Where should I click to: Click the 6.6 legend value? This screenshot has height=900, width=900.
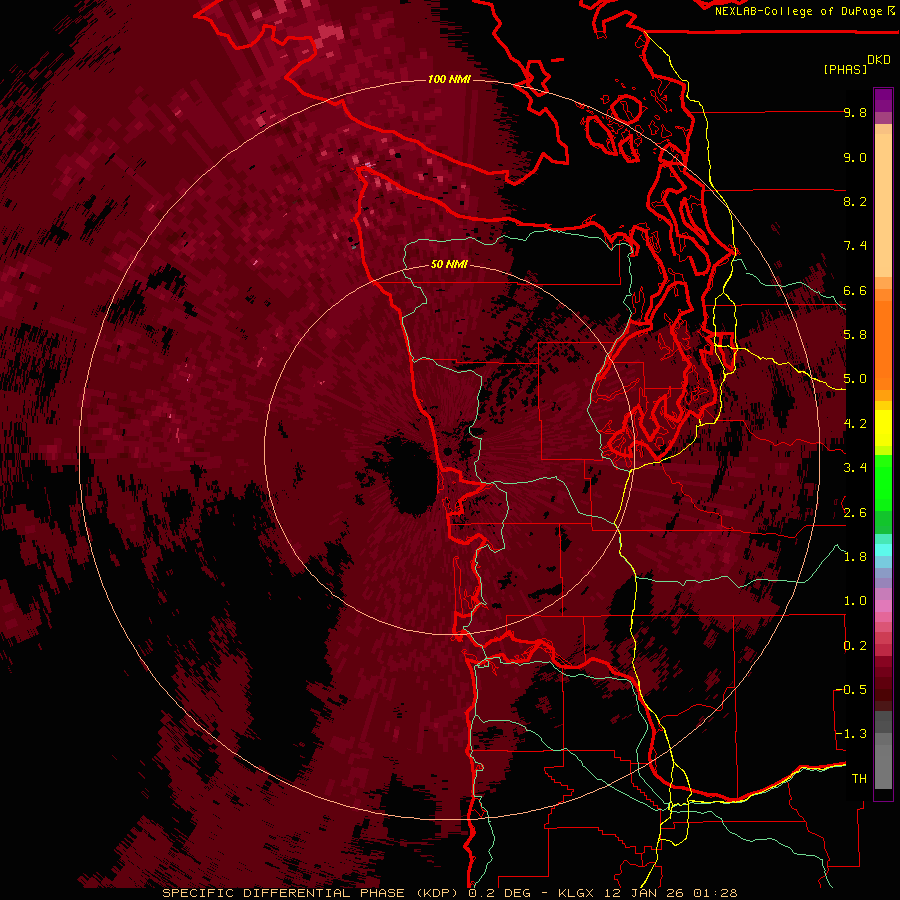tap(855, 290)
